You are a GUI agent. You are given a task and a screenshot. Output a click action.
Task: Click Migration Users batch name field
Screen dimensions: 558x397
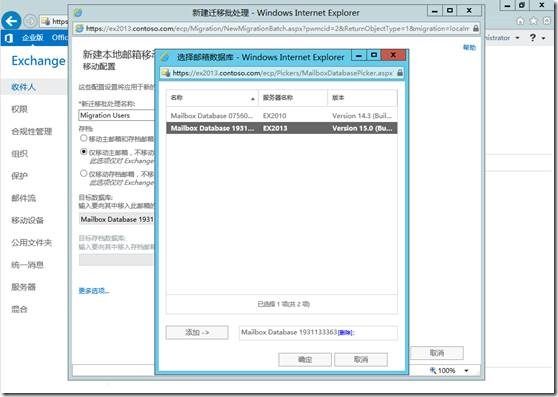click(117, 115)
